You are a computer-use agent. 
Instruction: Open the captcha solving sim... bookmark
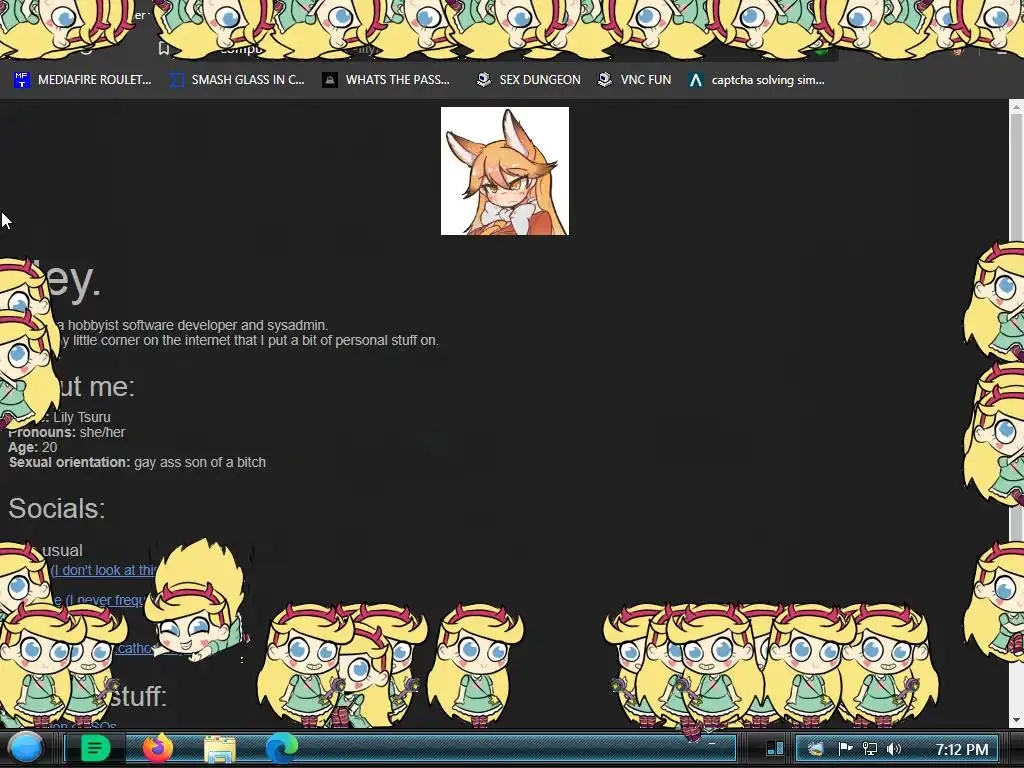tap(757, 80)
